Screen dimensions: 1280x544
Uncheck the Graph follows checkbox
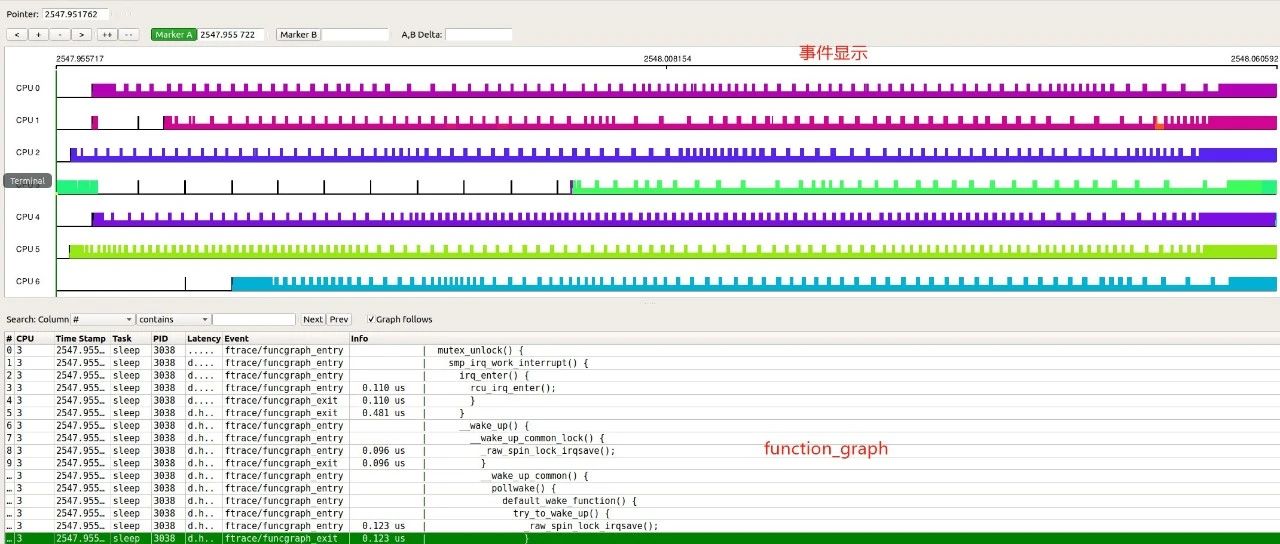coord(371,319)
